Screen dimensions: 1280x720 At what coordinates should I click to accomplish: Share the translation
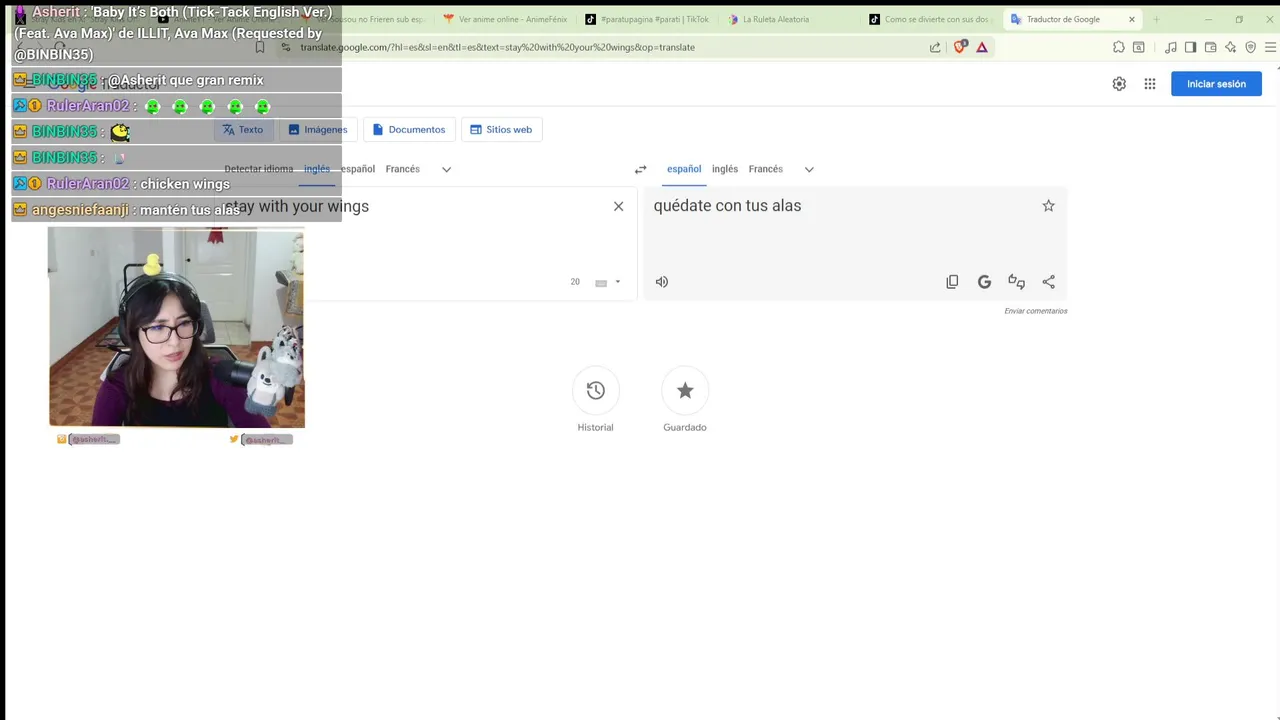(x=1048, y=282)
